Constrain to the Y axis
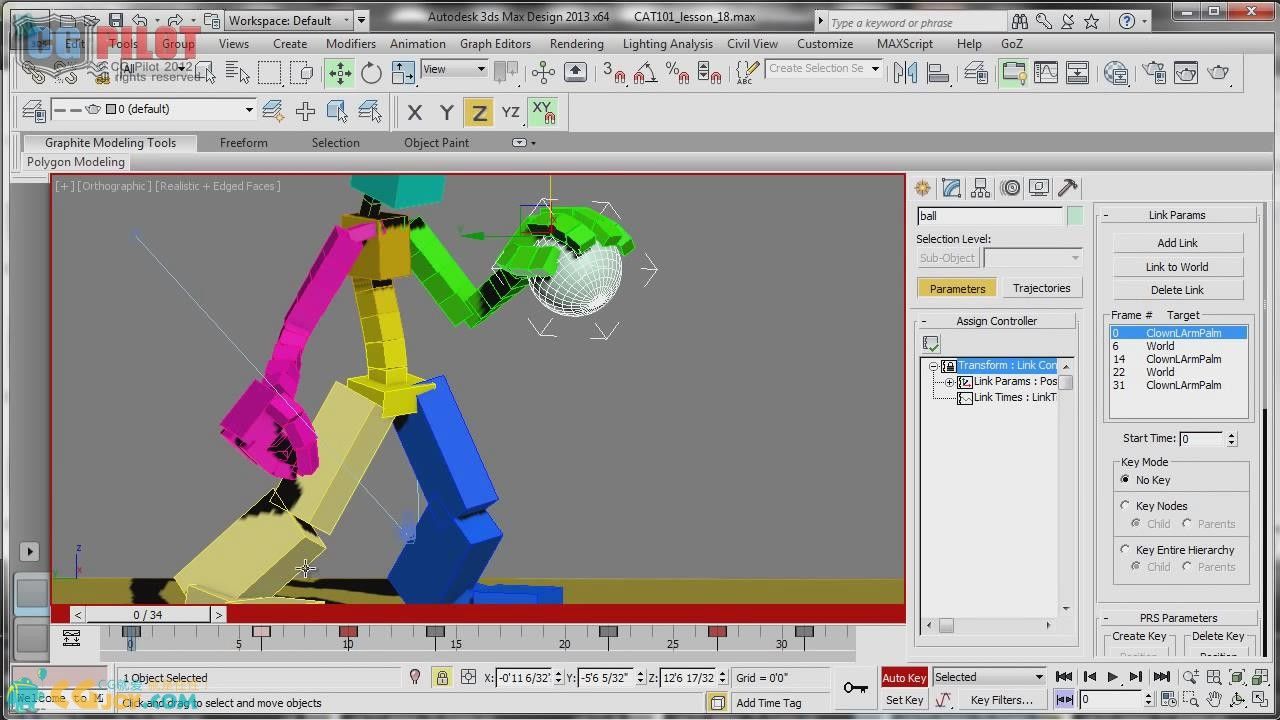The image size is (1280, 720). click(x=447, y=113)
